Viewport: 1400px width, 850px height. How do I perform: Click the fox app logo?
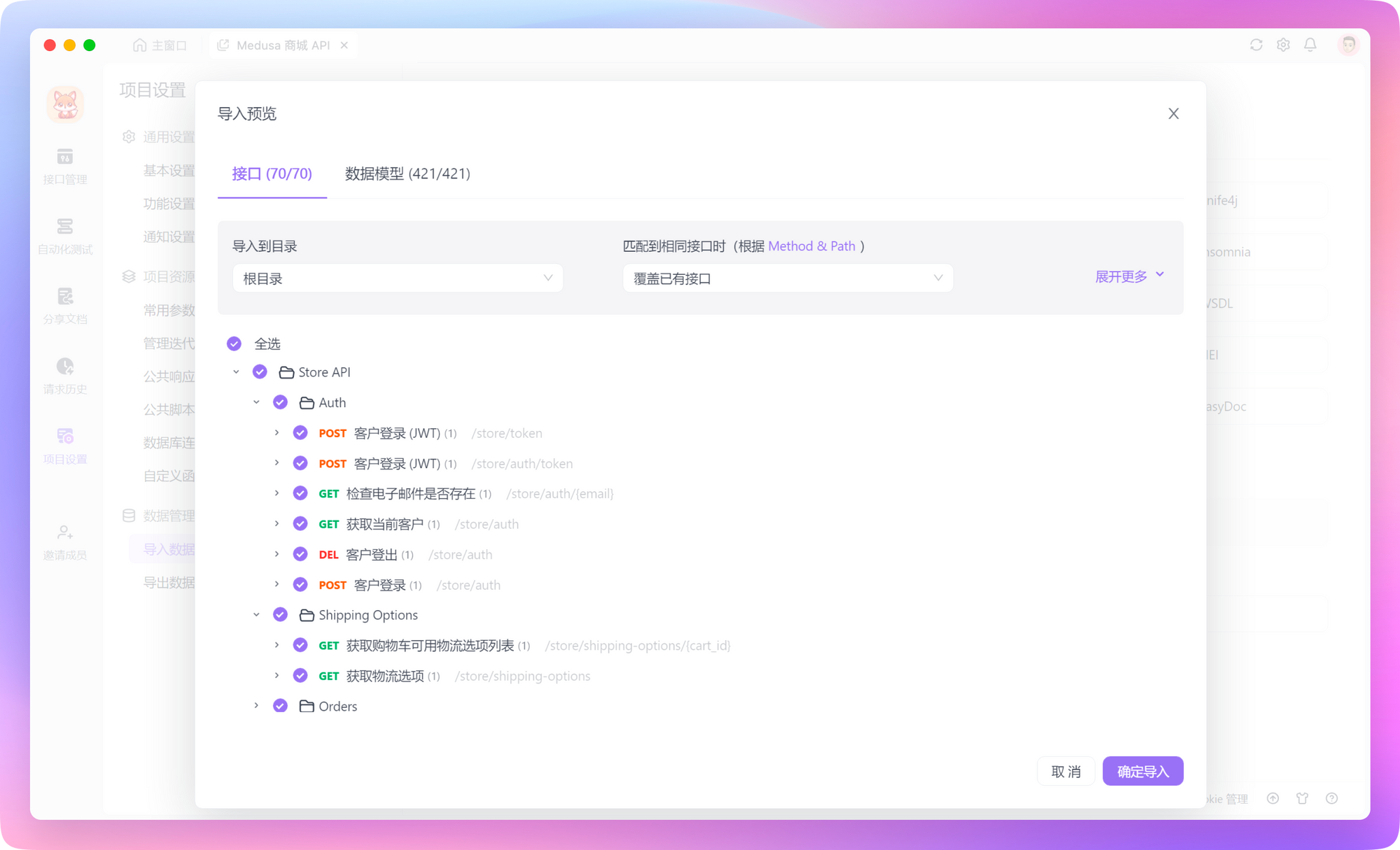click(x=65, y=105)
